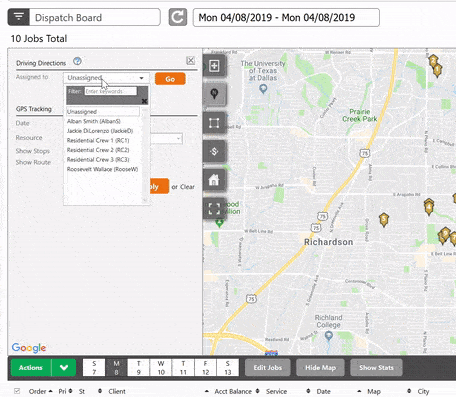Screen dimensions: 456x397
Task: Toggle the select-all checkbox by Order column
Action: 17,391
